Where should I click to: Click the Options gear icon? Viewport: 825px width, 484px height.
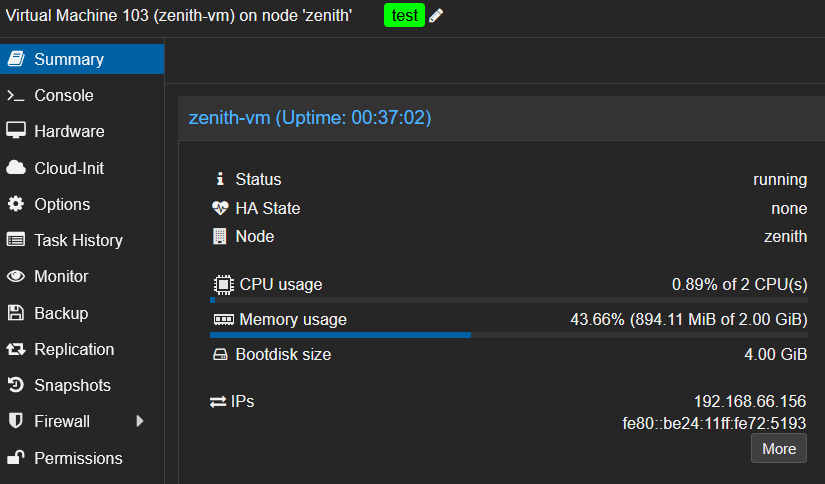[x=15, y=204]
